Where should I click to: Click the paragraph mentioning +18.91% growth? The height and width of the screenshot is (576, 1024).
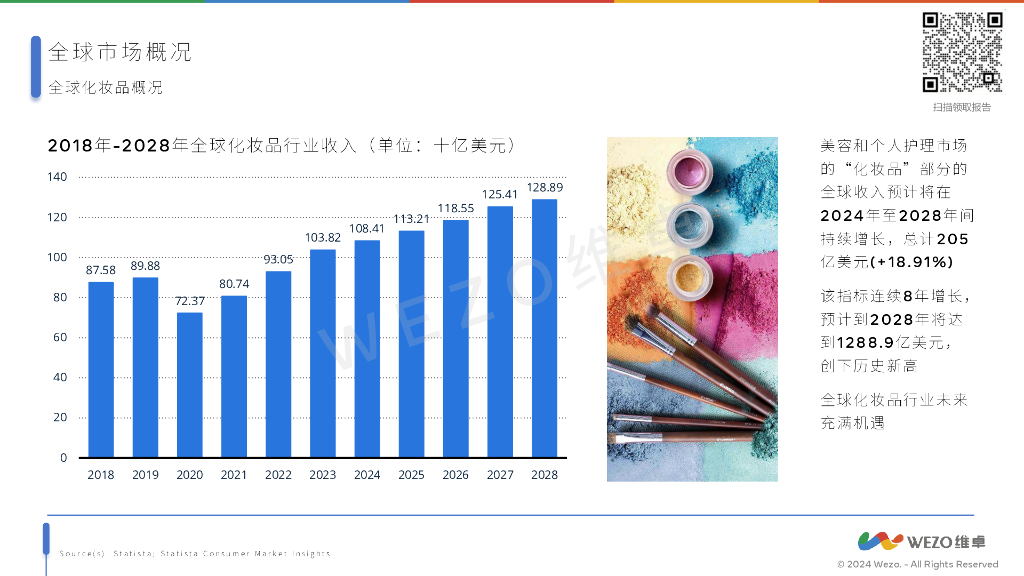(897, 204)
